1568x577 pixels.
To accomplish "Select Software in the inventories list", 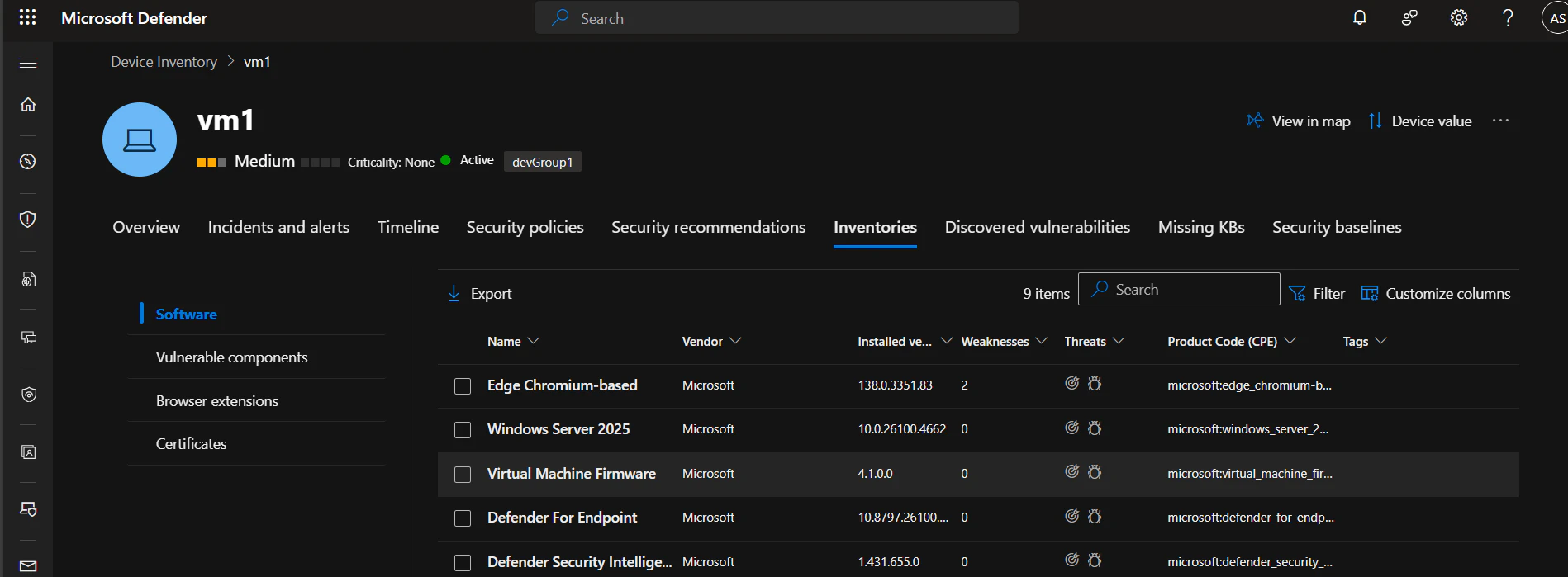I will (186, 314).
